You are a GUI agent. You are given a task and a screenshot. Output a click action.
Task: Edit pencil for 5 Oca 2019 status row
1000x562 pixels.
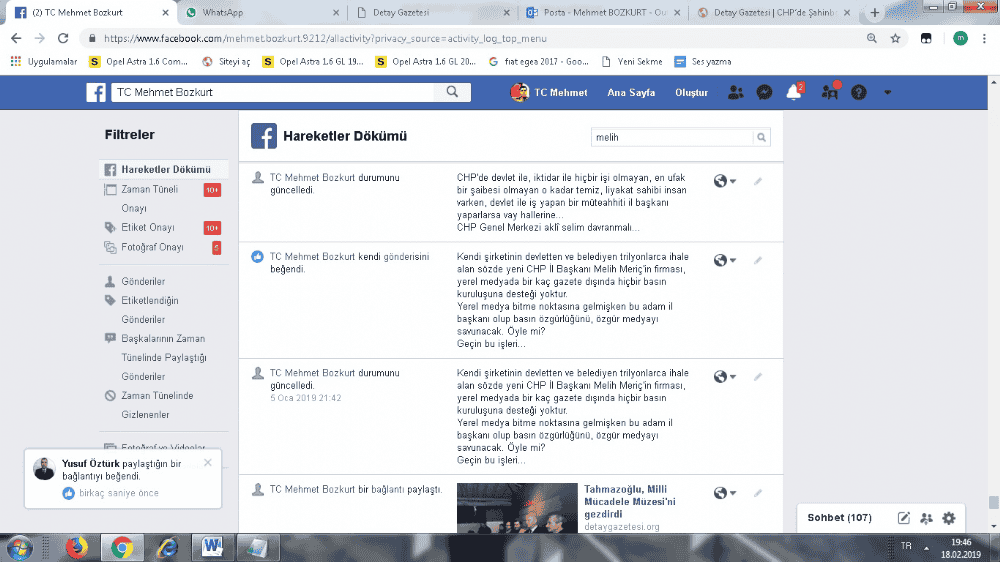(758, 376)
